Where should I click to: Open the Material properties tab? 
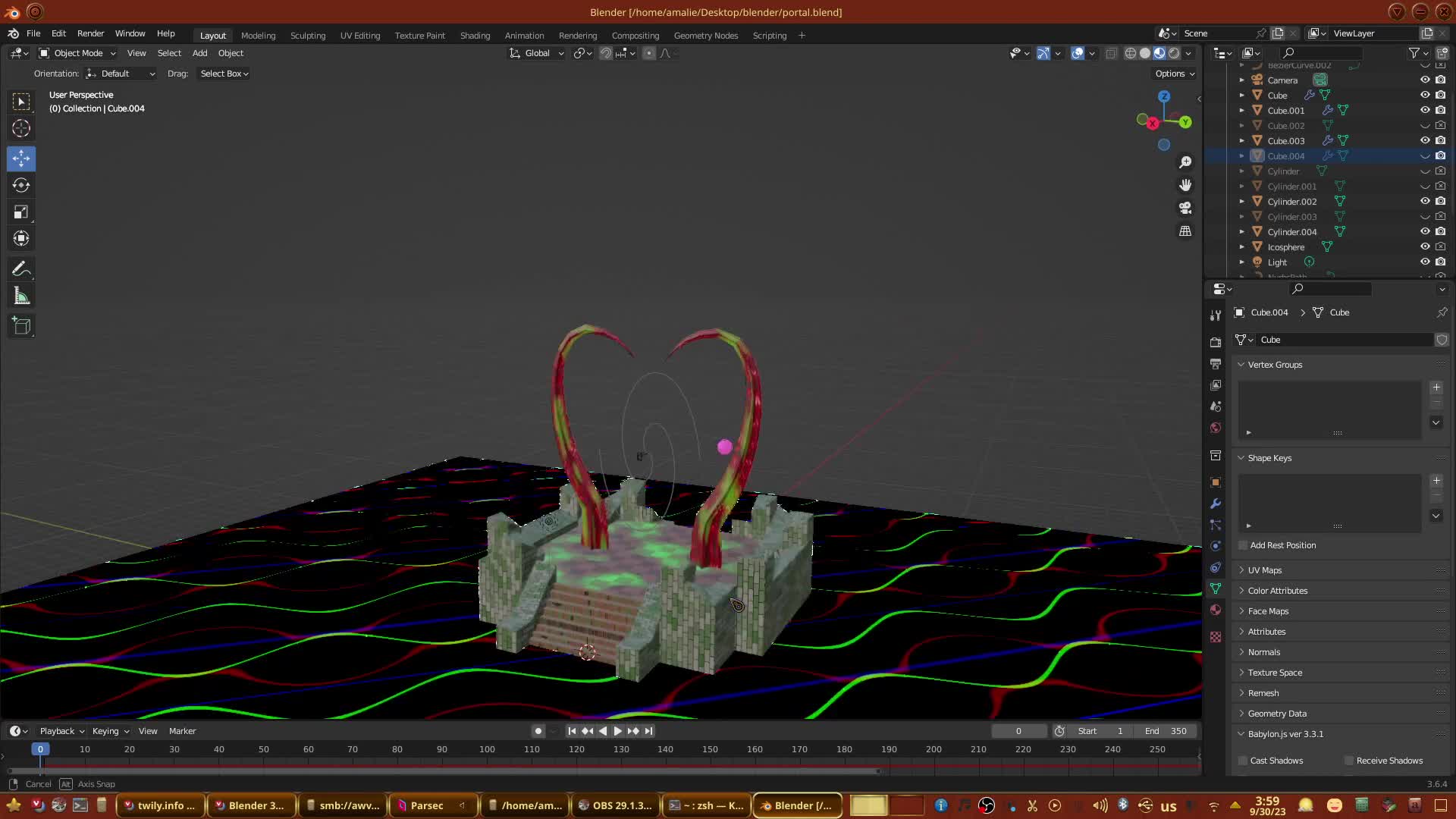(x=1216, y=610)
